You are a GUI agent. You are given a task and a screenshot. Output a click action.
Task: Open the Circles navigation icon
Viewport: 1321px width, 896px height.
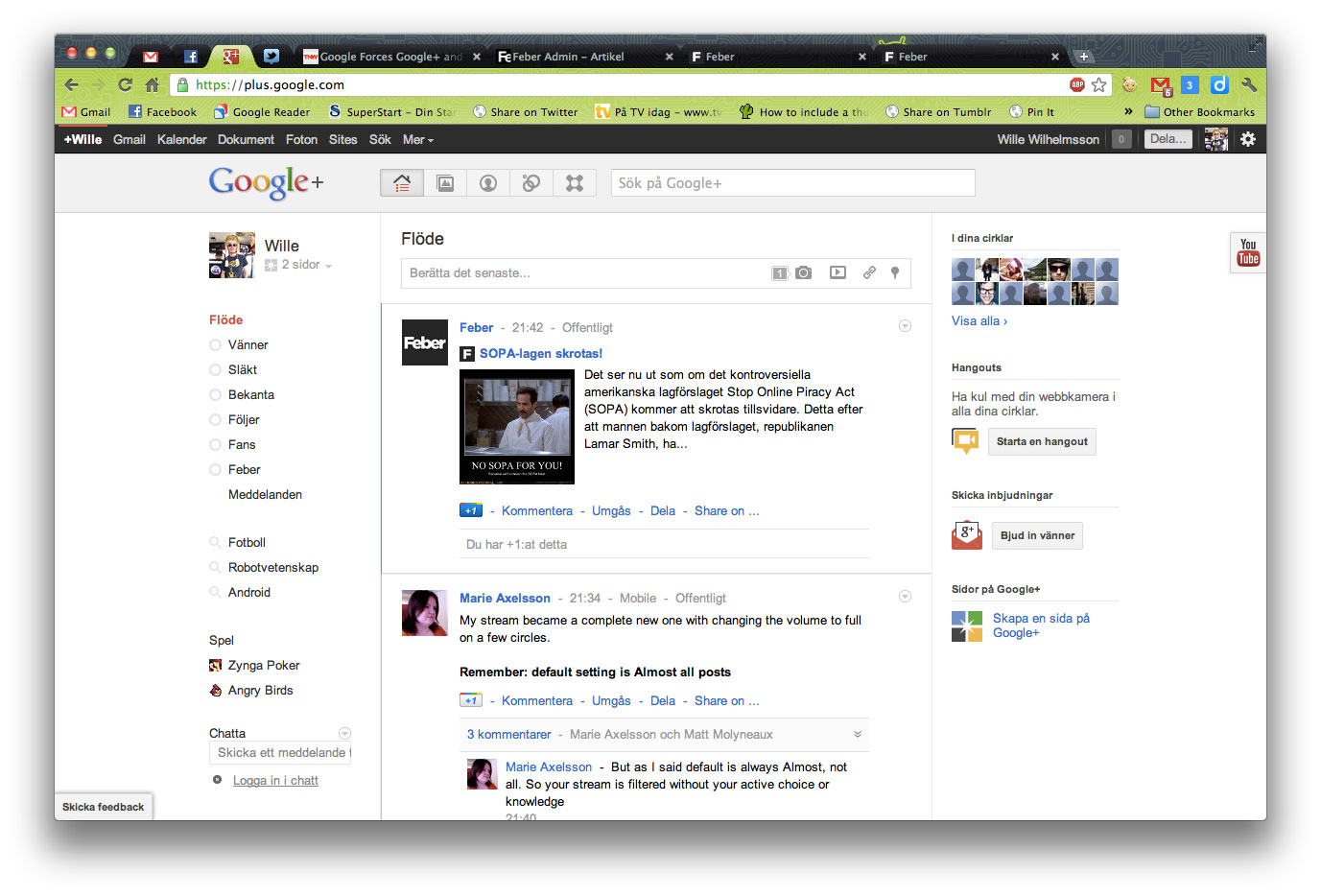(531, 182)
